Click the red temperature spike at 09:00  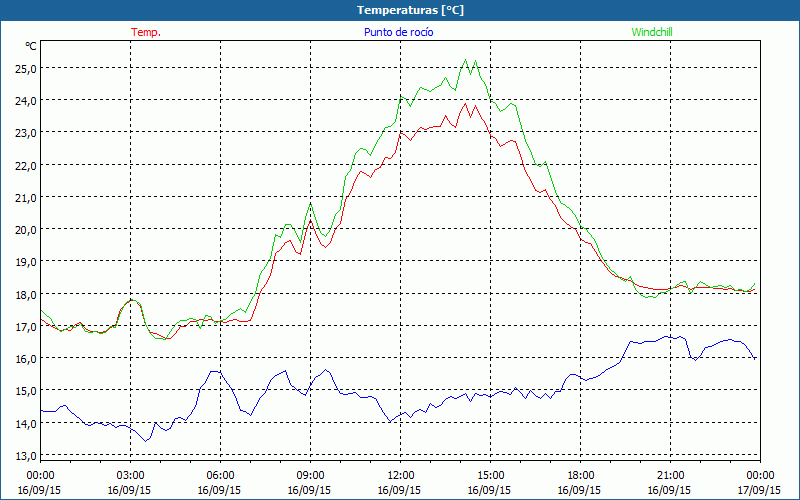pos(310,220)
